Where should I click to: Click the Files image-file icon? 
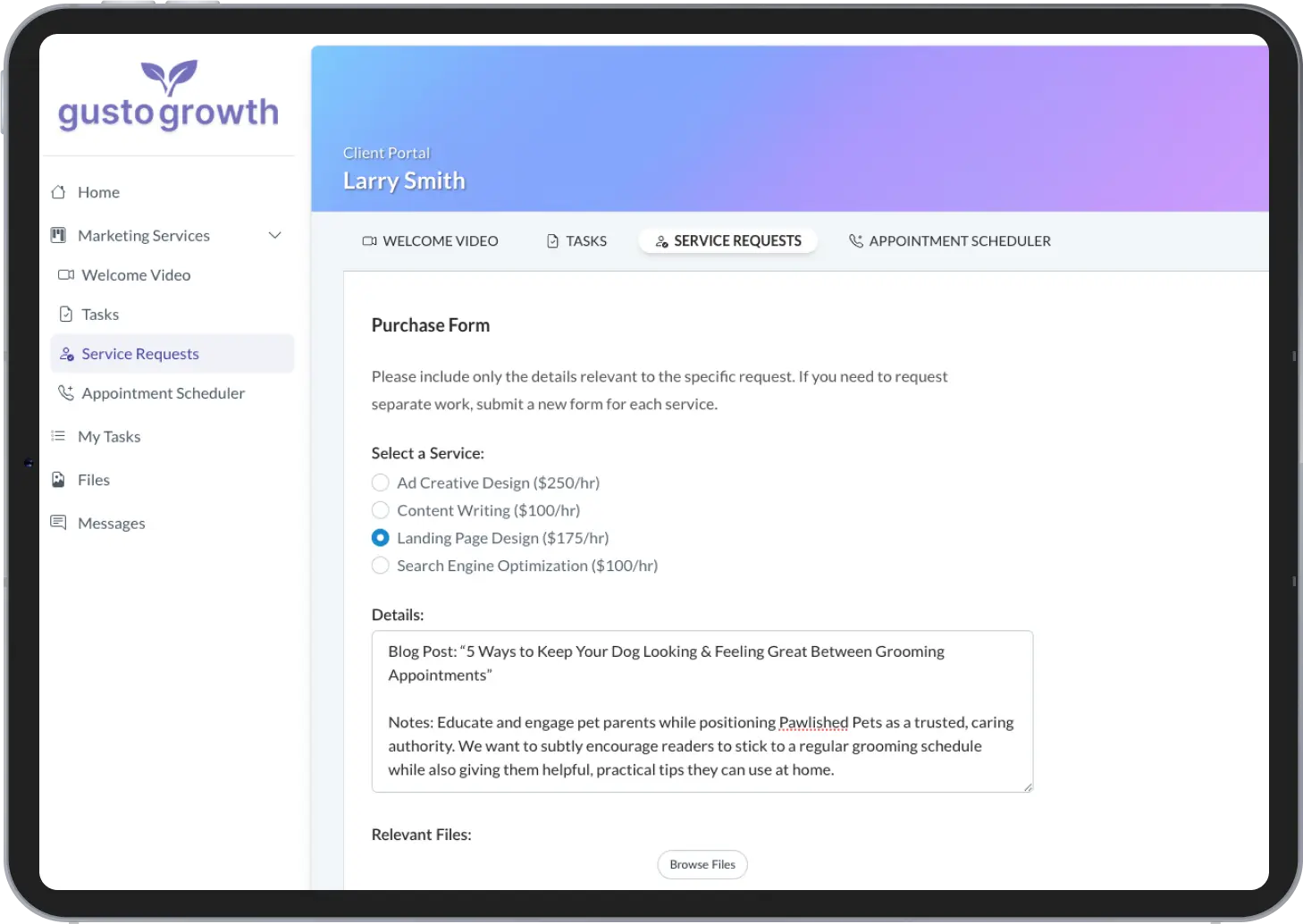pyautogui.click(x=59, y=479)
